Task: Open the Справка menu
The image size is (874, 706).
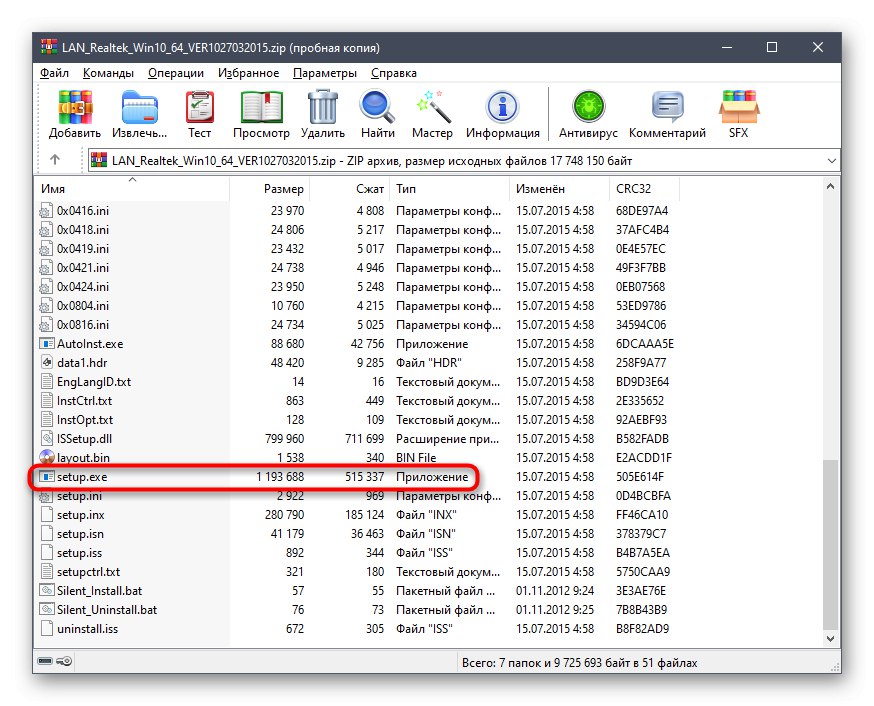Action: coord(394,73)
